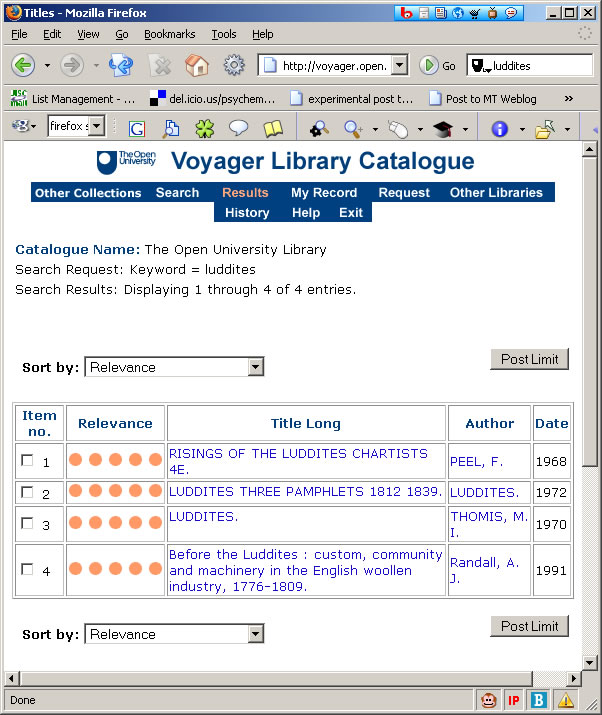Tick the checkbox for item 2
This screenshot has height=715, width=602.
point(27,492)
